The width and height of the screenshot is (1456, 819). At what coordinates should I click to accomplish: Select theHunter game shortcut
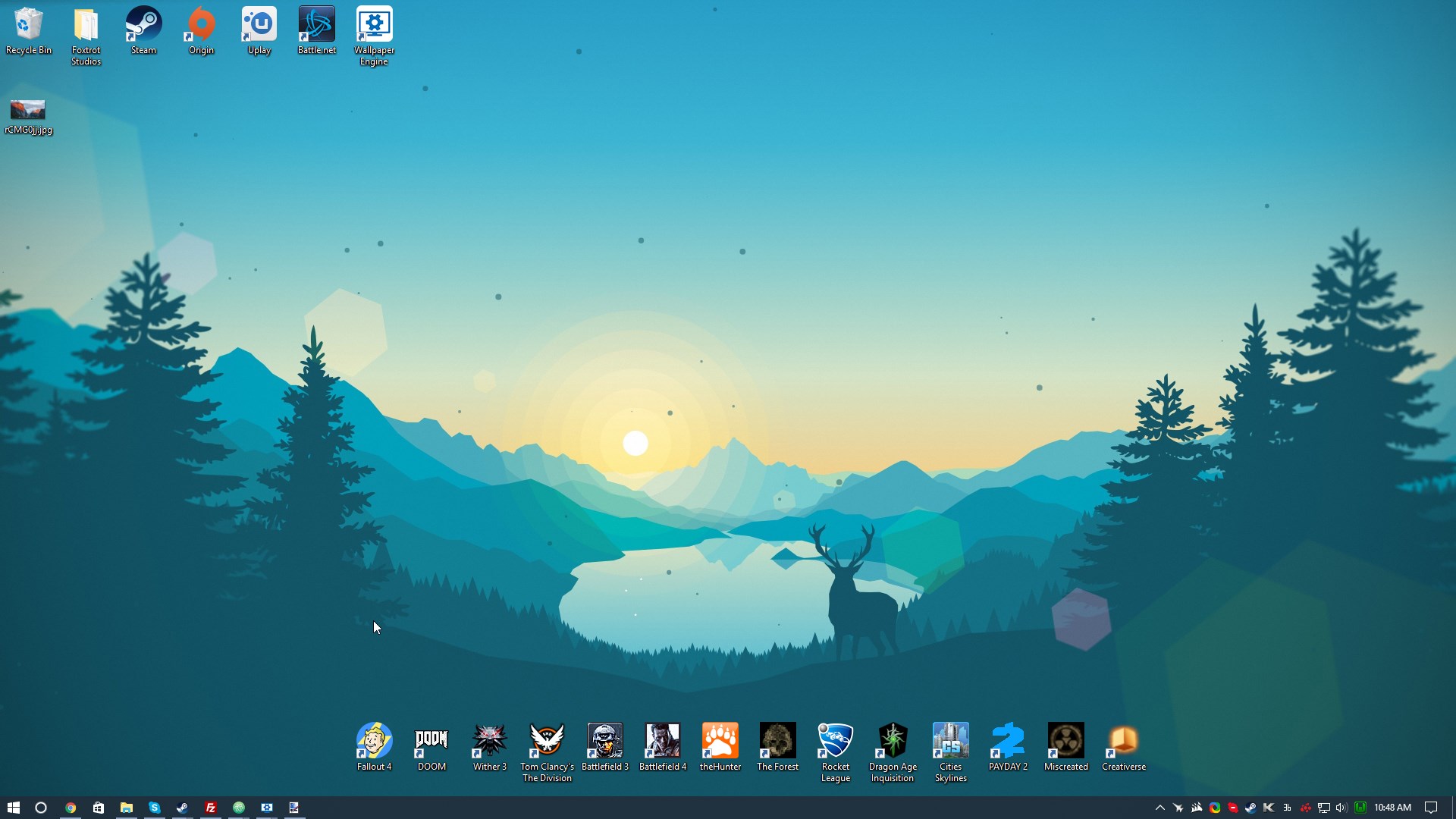coord(720,747)
